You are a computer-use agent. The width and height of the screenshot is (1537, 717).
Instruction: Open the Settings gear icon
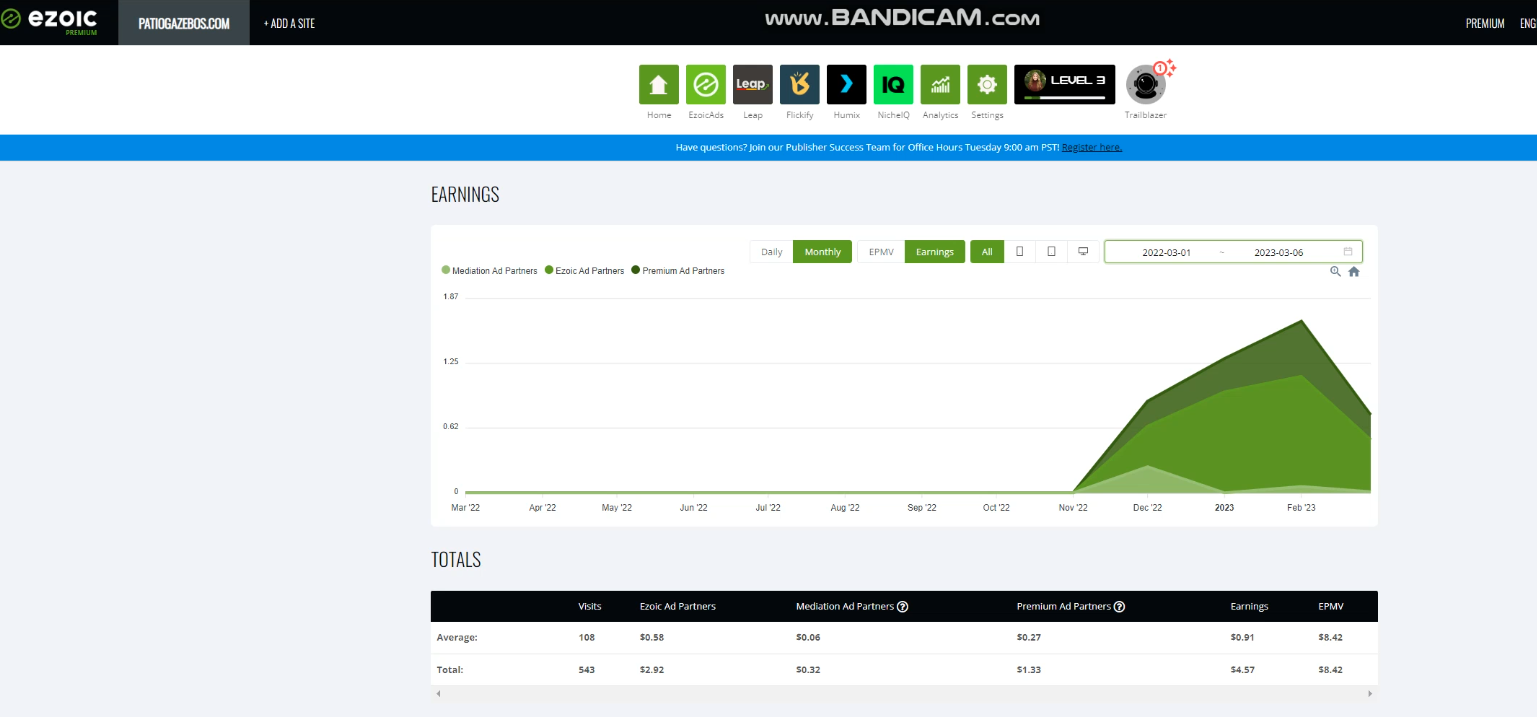click(x=987, y=85)
